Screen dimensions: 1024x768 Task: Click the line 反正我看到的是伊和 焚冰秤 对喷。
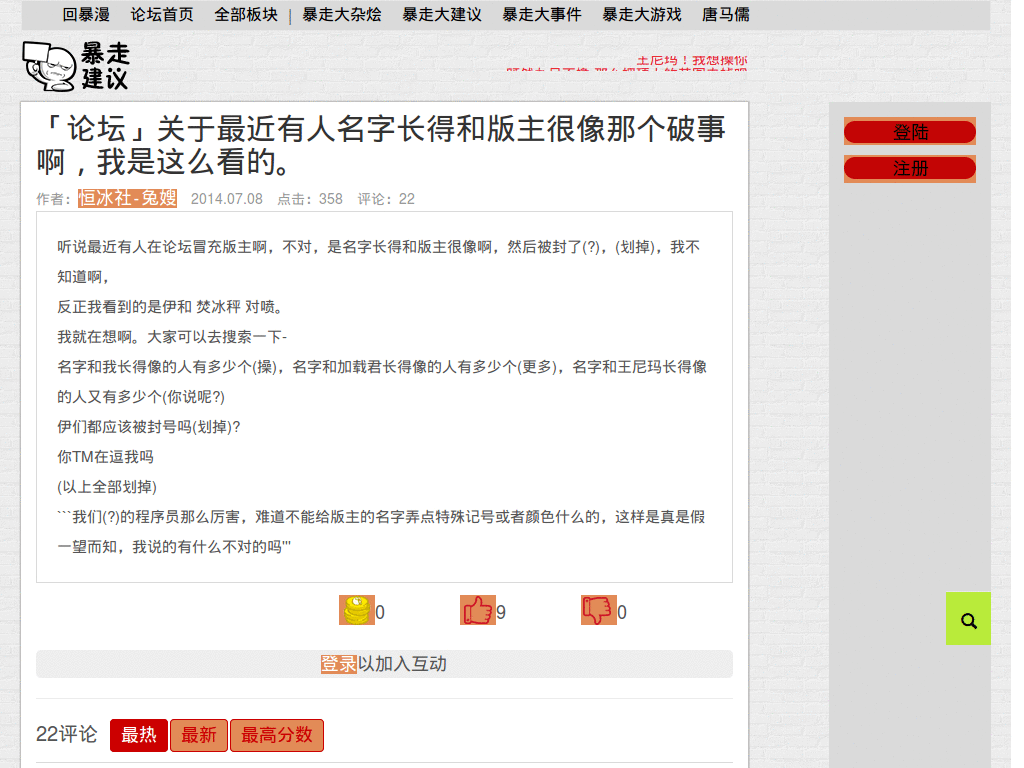170,306
